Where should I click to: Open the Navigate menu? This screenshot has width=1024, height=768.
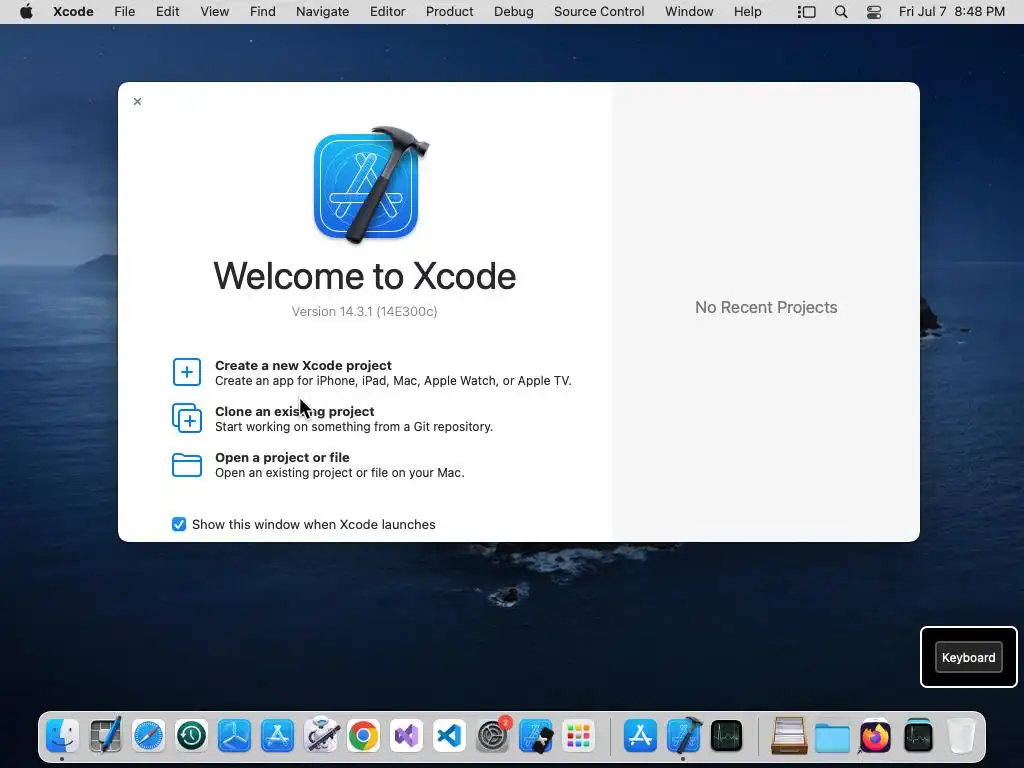(323, 12)
